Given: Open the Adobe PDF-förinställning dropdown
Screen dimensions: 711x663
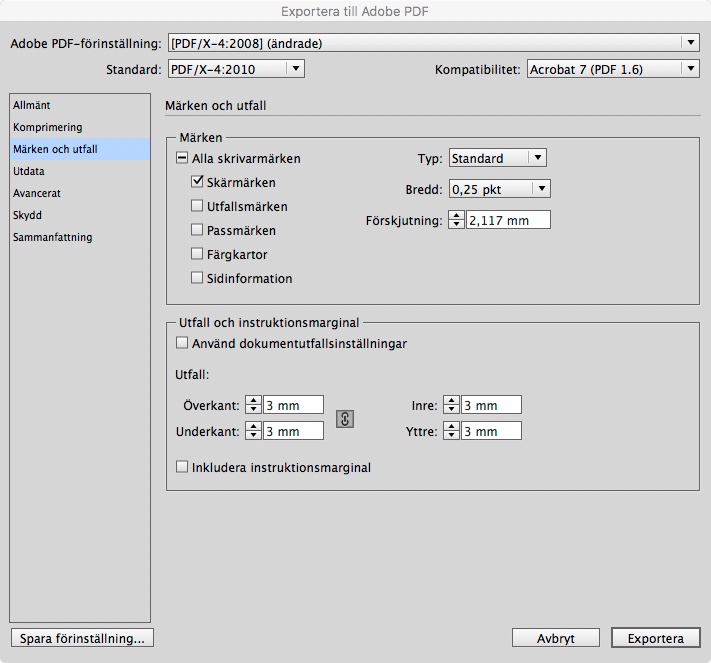Looking at the screenshot, I should (433, 43).
